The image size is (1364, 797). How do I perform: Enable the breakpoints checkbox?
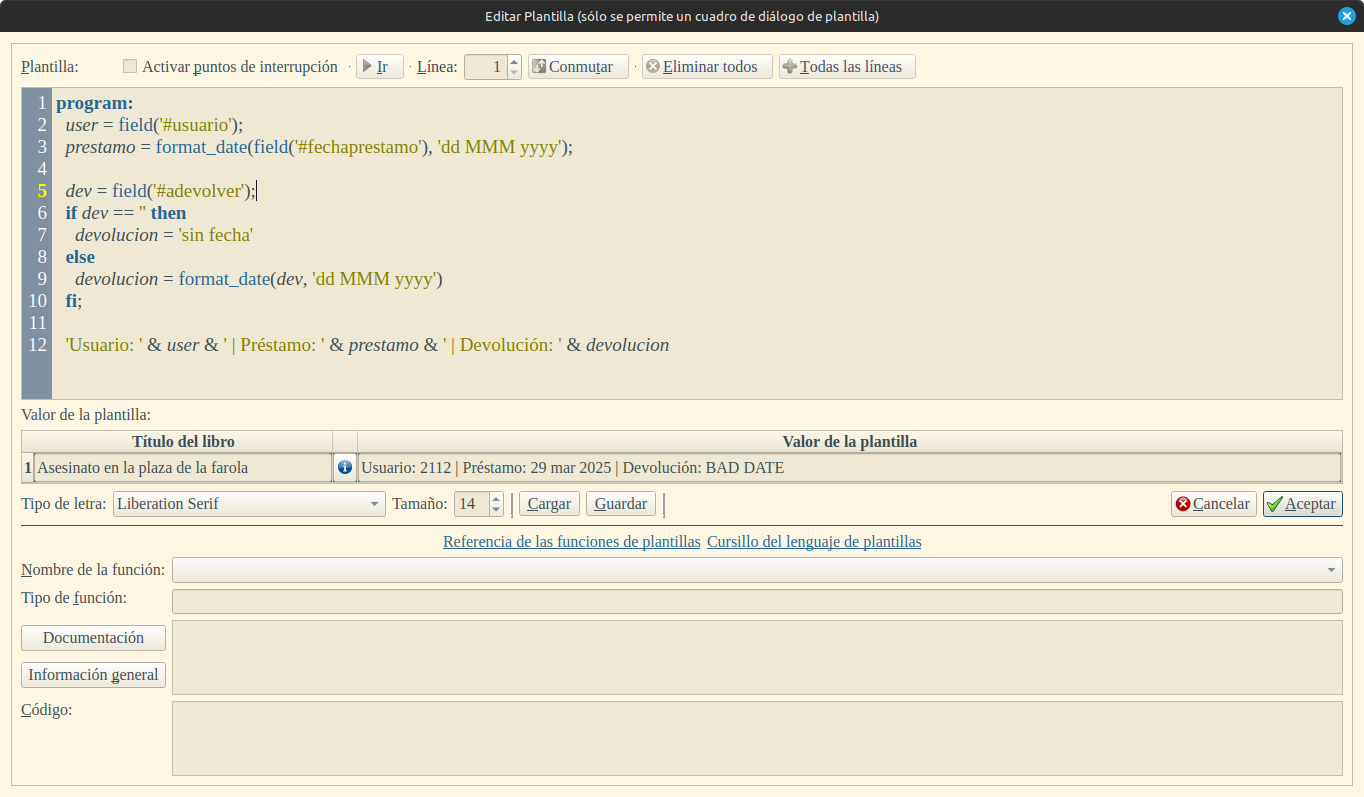[130, 67]
